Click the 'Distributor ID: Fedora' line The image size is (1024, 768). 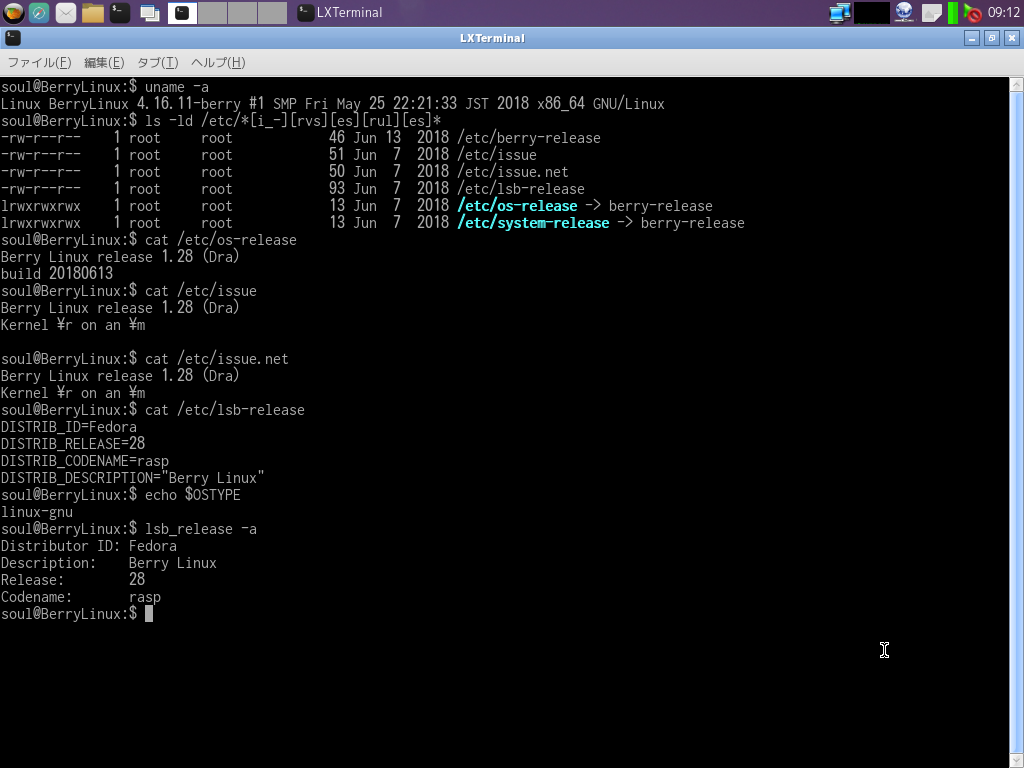click(89, 546)
